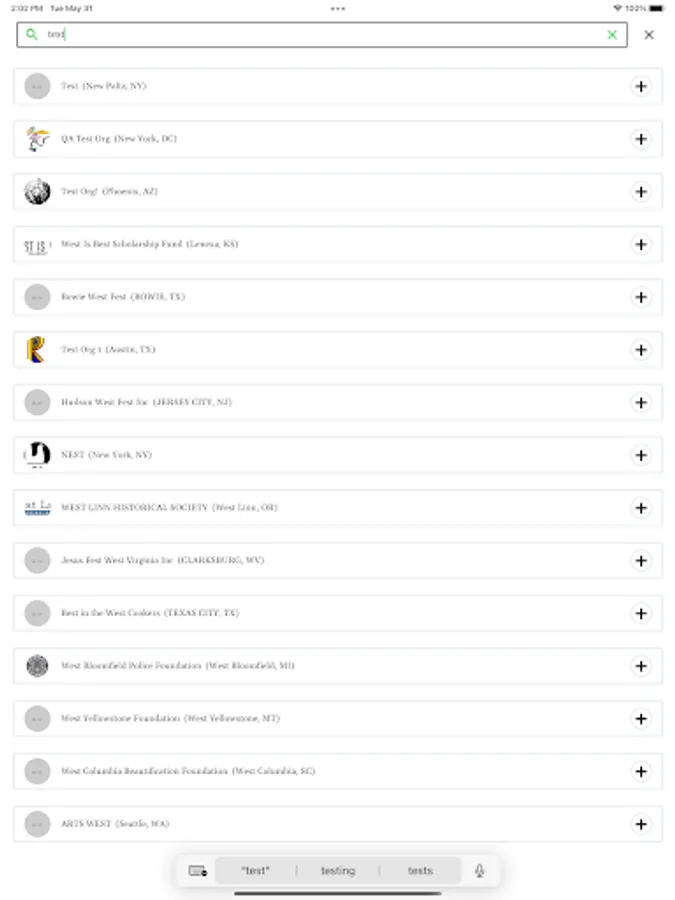The image size is (675, 900).
Task: Select West Is Best Scholarship Fund logo
Action: pos(37,244)
